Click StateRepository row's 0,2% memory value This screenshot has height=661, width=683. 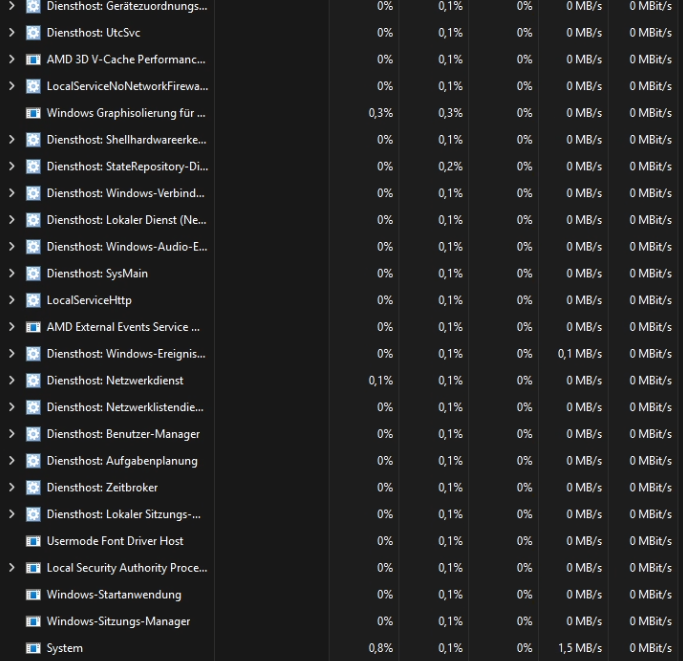tap(450, 166)
